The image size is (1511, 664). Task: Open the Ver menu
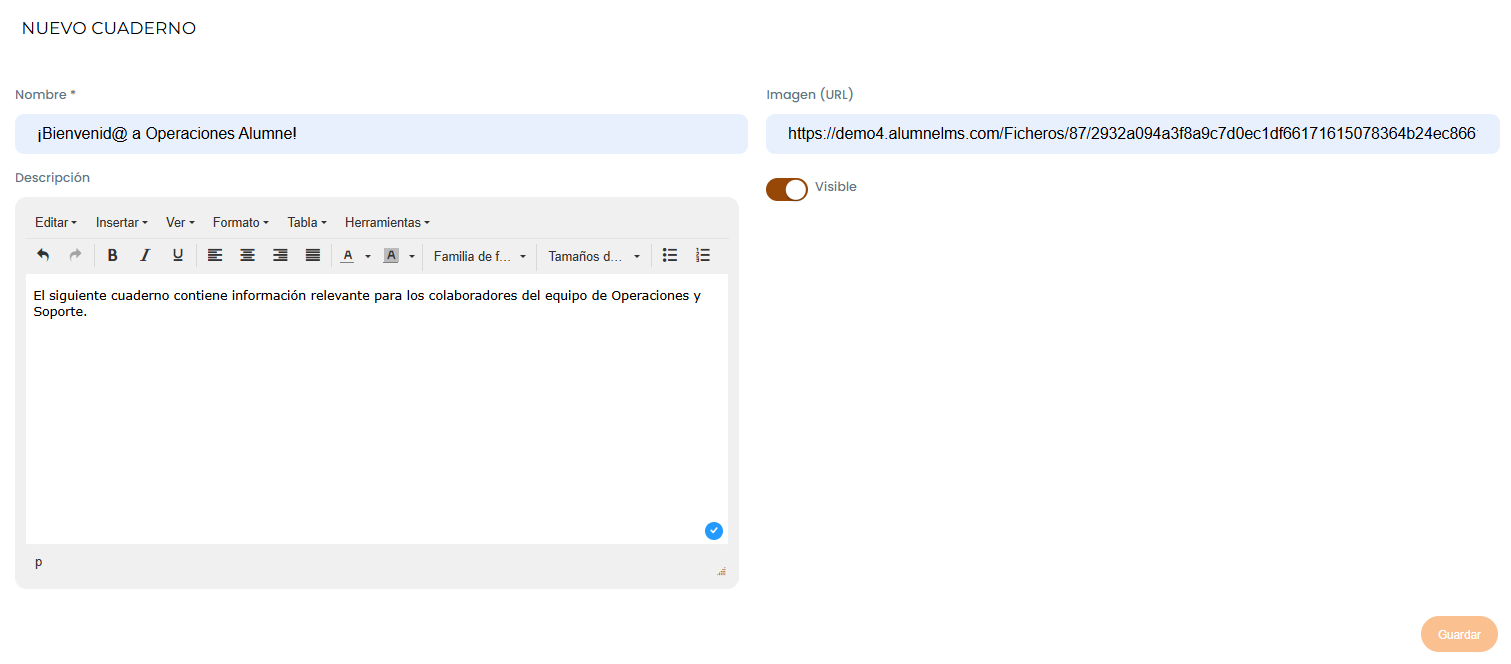point(180,222)
